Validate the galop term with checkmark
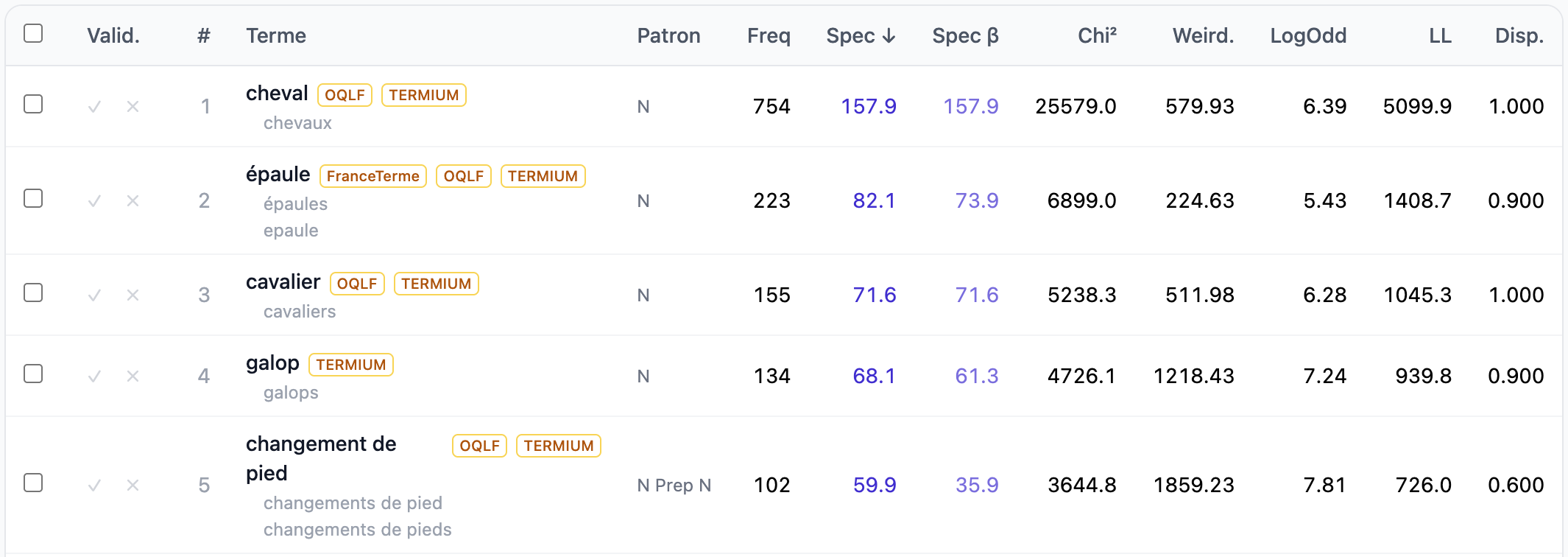This screenshot has width=1568, height=557. [94, 376]
